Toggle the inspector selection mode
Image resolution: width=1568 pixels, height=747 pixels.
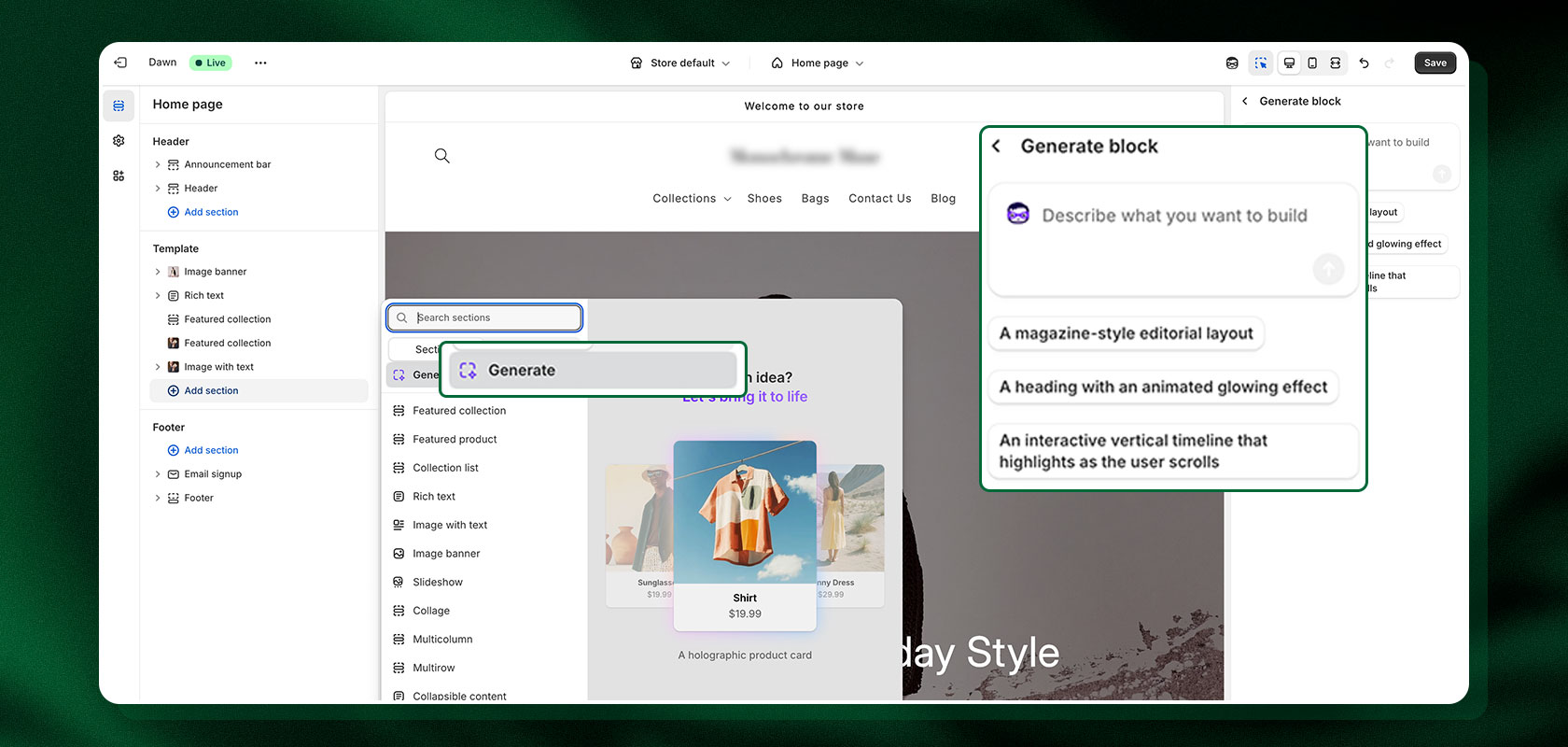(1261, 63)
